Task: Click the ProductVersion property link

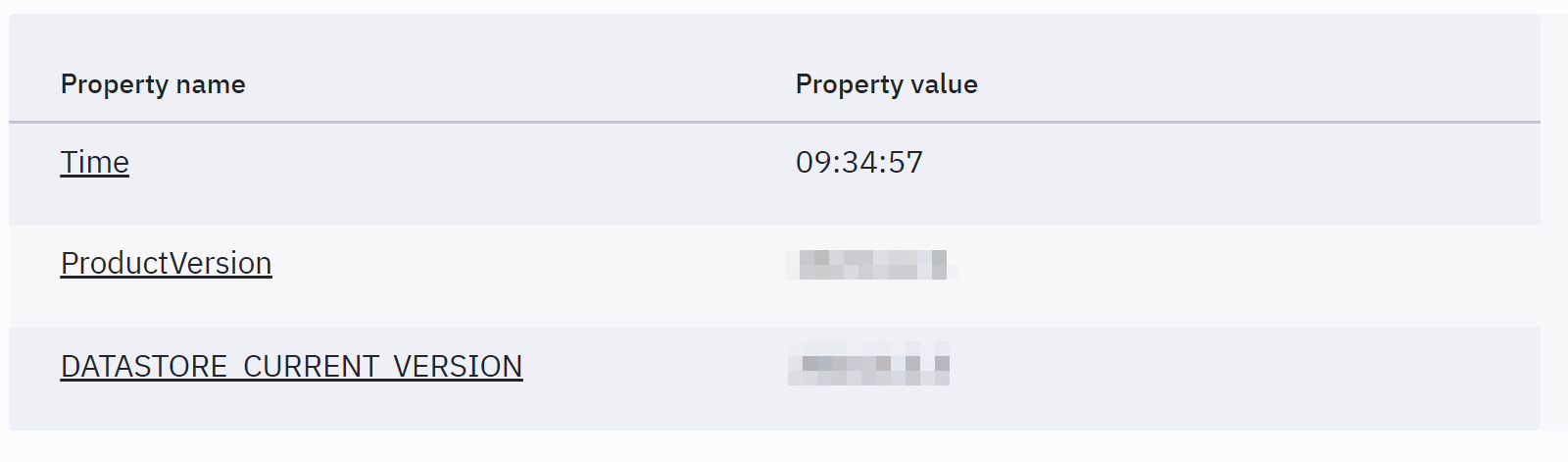Action: 166,264
